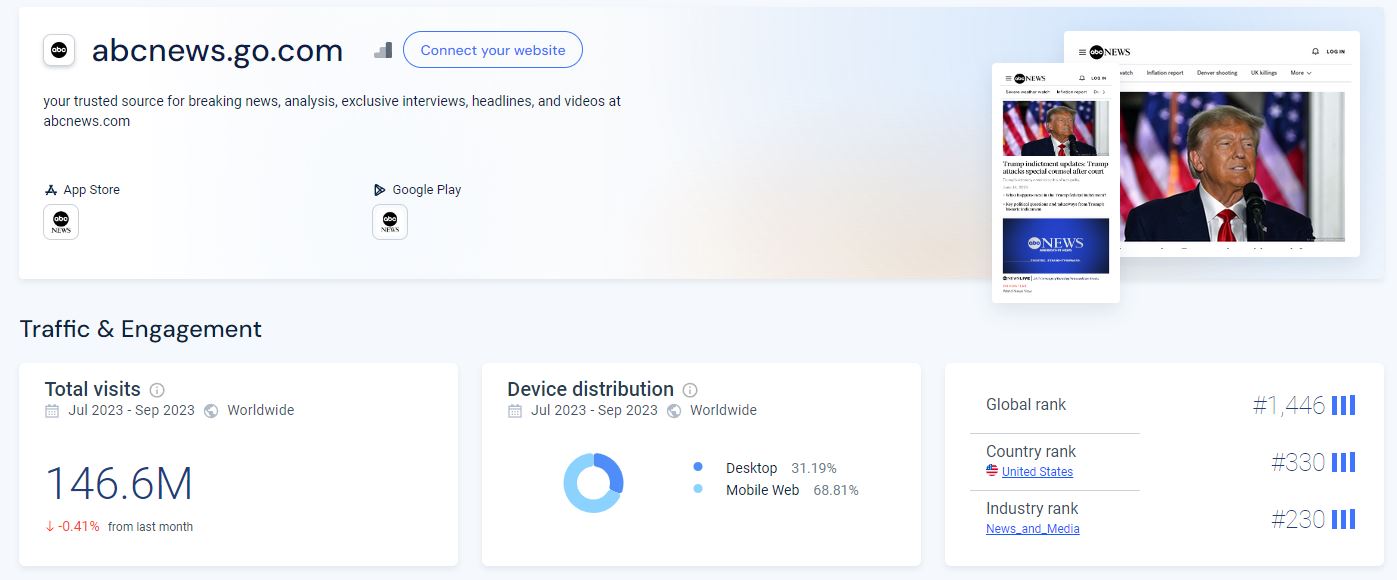Click the Traffic & Engagement heading

(x=141, y=329)
